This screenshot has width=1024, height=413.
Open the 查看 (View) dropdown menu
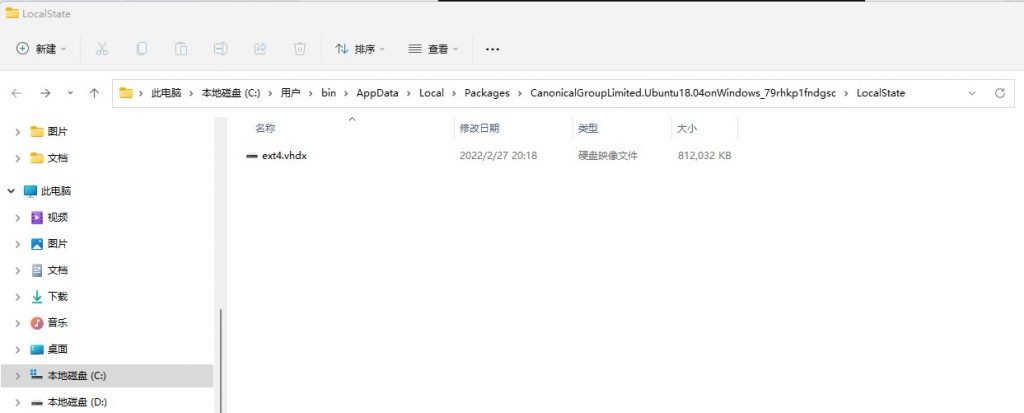coord(432,48)
